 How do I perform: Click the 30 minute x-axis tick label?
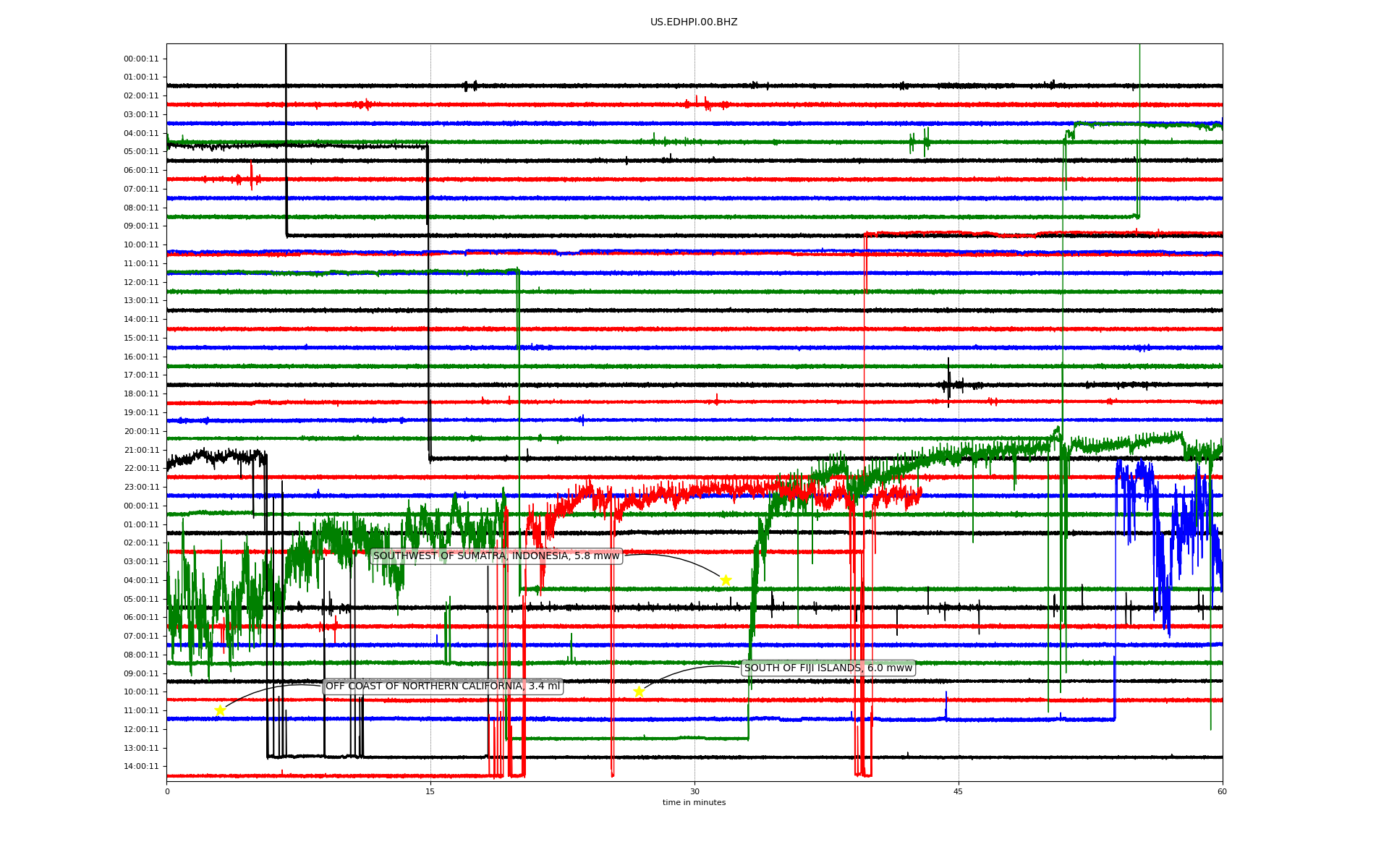[694, 791]
